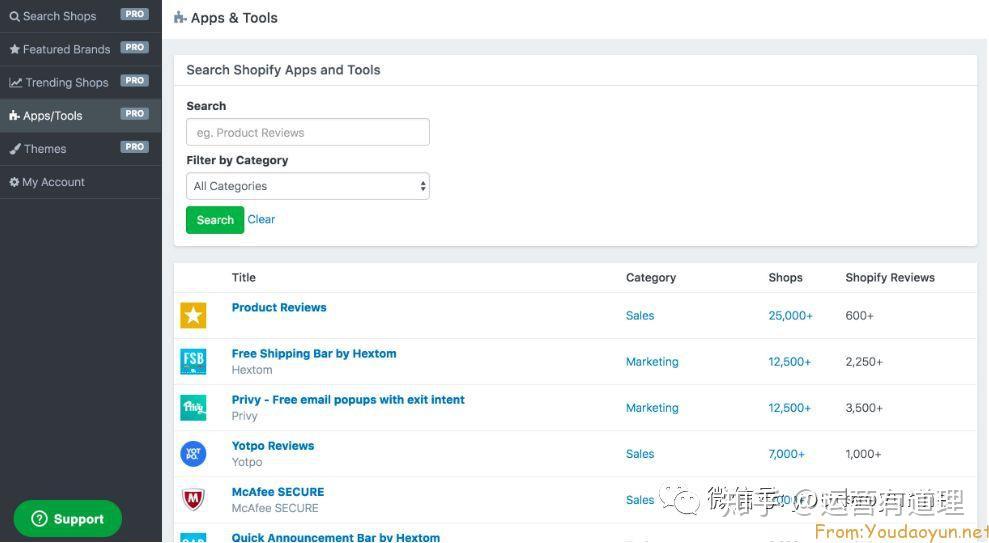Click Sales category in Product Reviews row

pyautogui.click(x=640, y=315)
